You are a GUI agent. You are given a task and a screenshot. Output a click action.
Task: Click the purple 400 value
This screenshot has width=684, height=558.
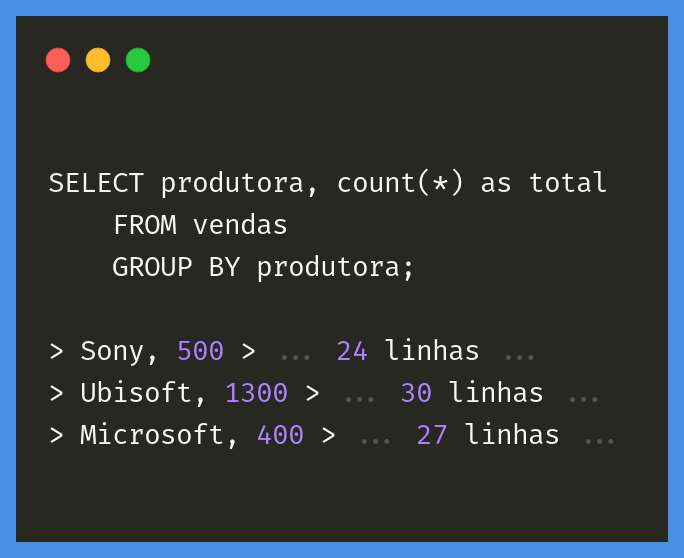(x=280, y=435)
